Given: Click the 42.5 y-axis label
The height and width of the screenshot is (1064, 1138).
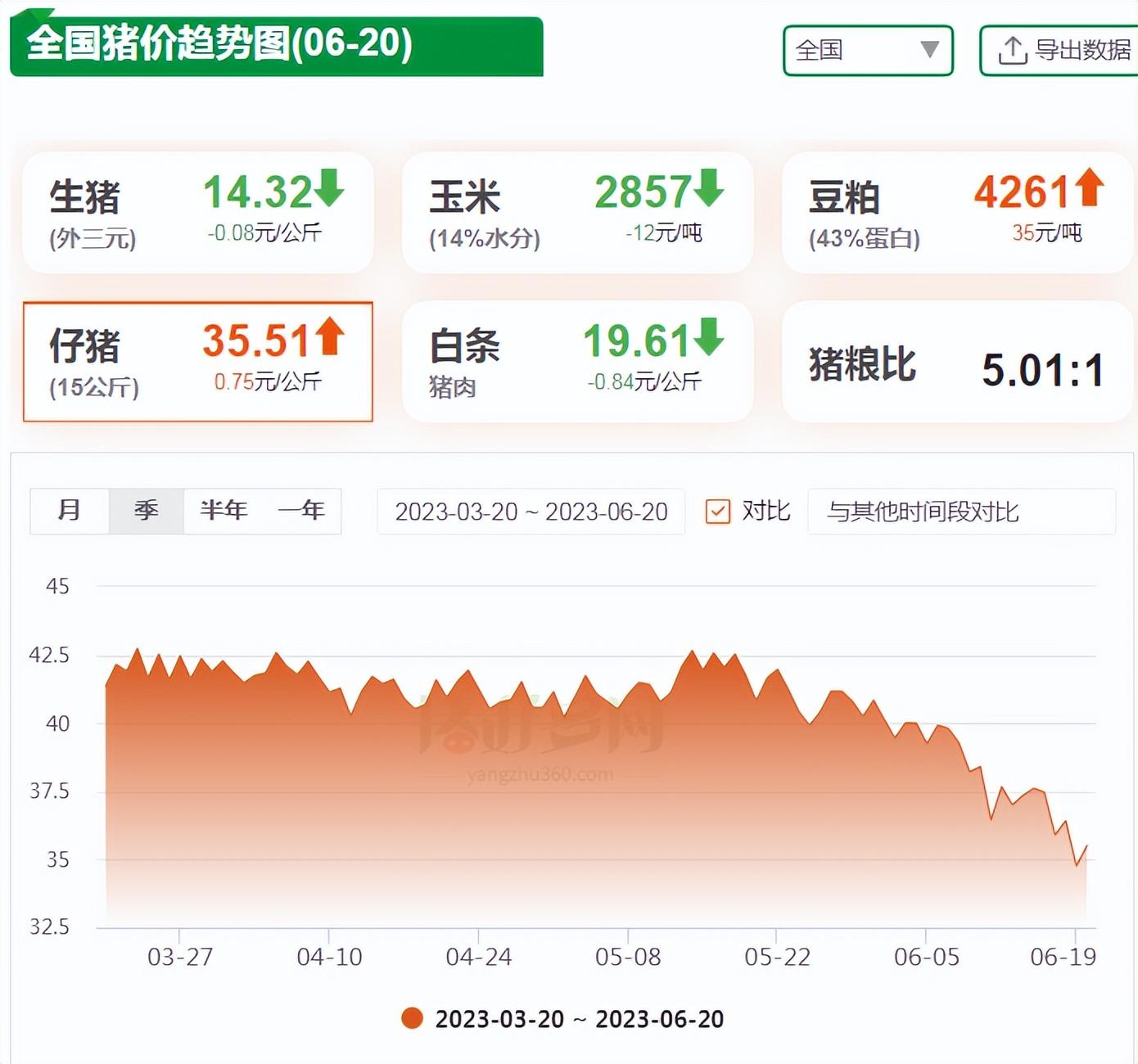Looking at the screenshot, I should coord(49,655).
